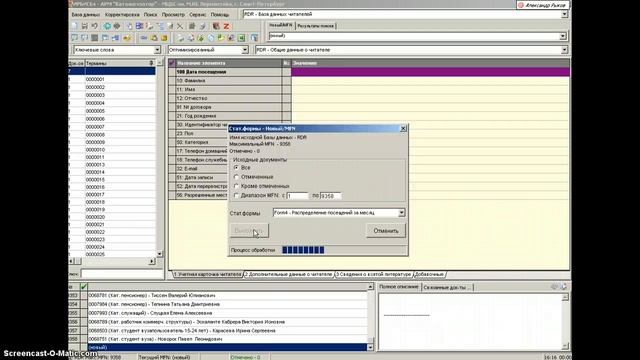Image resolution: width=640 pixels, height=360 pixels.
Task: Click the undo curved arrow icon
Action: pos(94,26)
